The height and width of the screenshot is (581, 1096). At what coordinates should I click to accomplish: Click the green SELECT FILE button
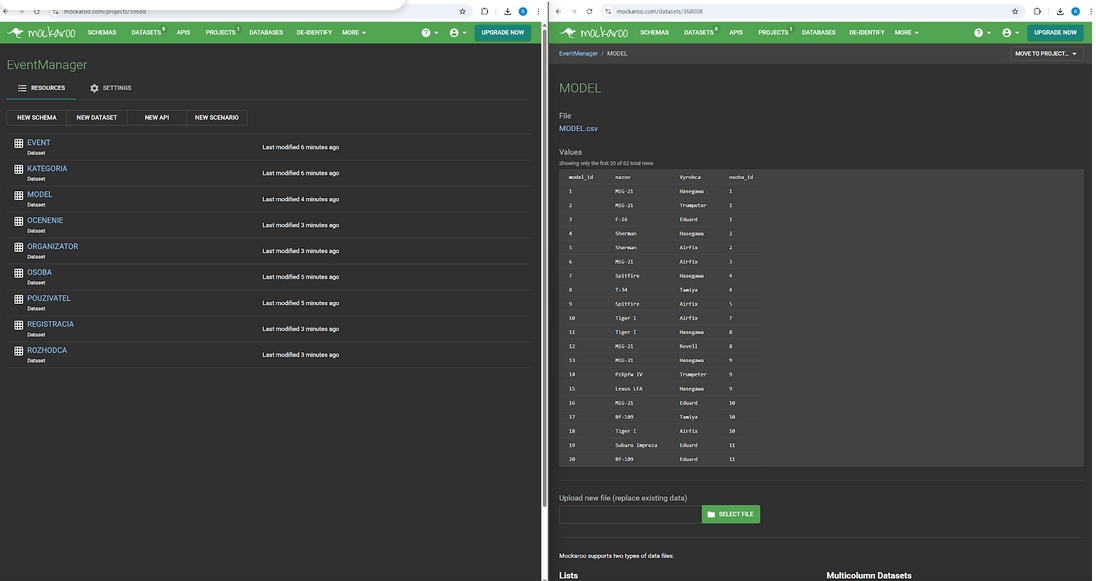coord(730,514)
